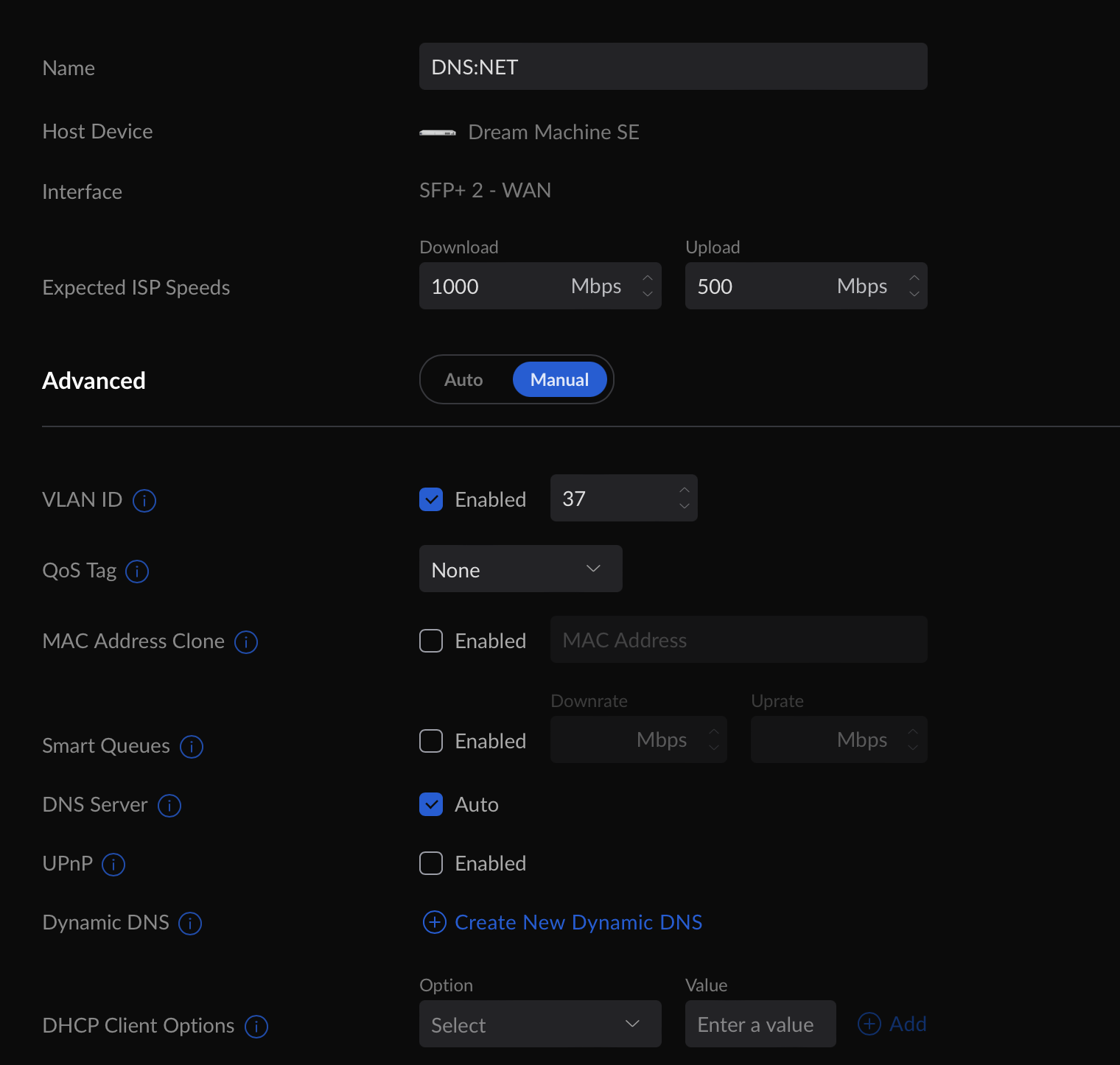
Task: Open Dynamic DNS info icon
Action: coord(190,924)
